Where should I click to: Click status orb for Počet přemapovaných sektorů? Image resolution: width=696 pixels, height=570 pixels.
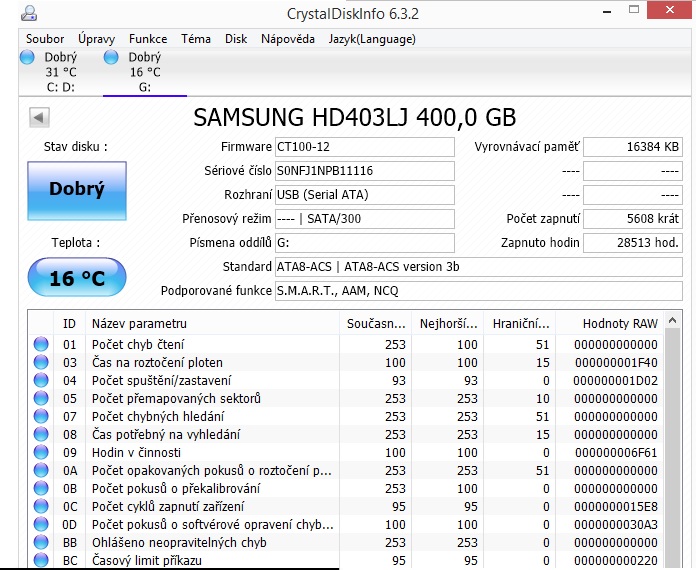coord(41,398)
